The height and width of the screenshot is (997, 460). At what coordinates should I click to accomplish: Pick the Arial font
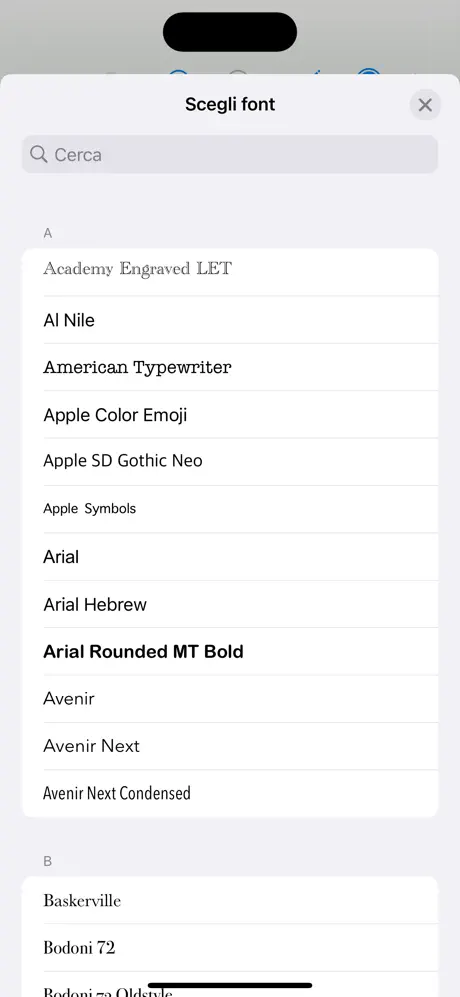230,556
